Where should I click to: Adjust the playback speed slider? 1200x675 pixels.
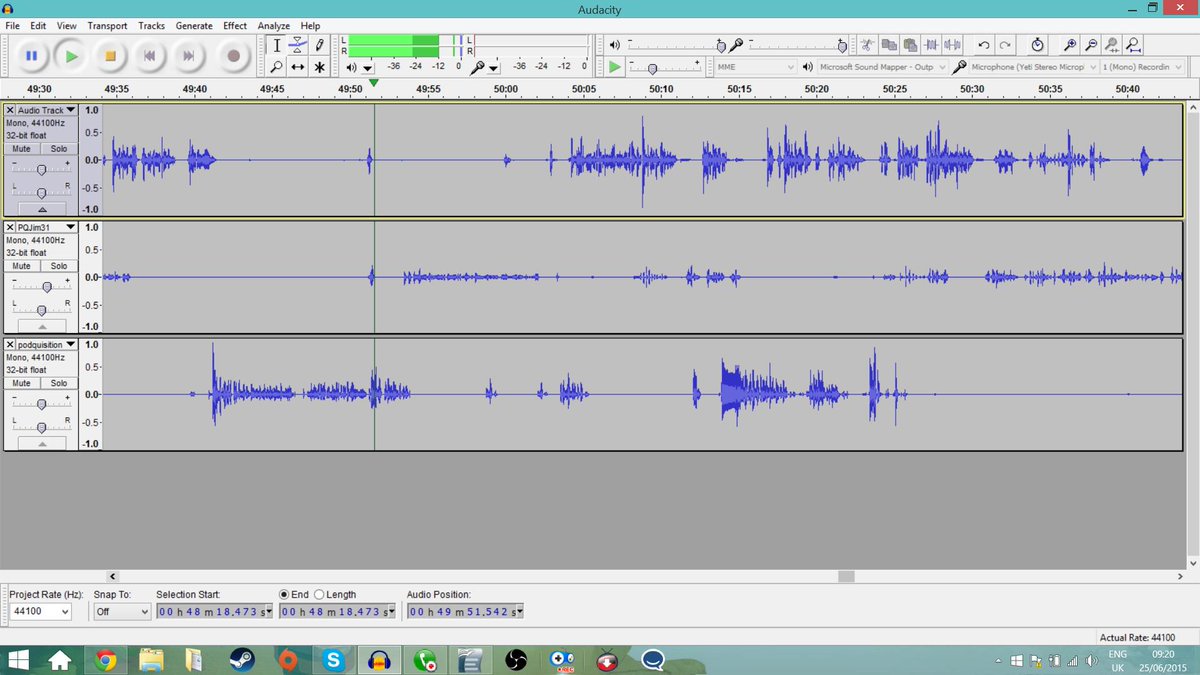pos(652,68)
